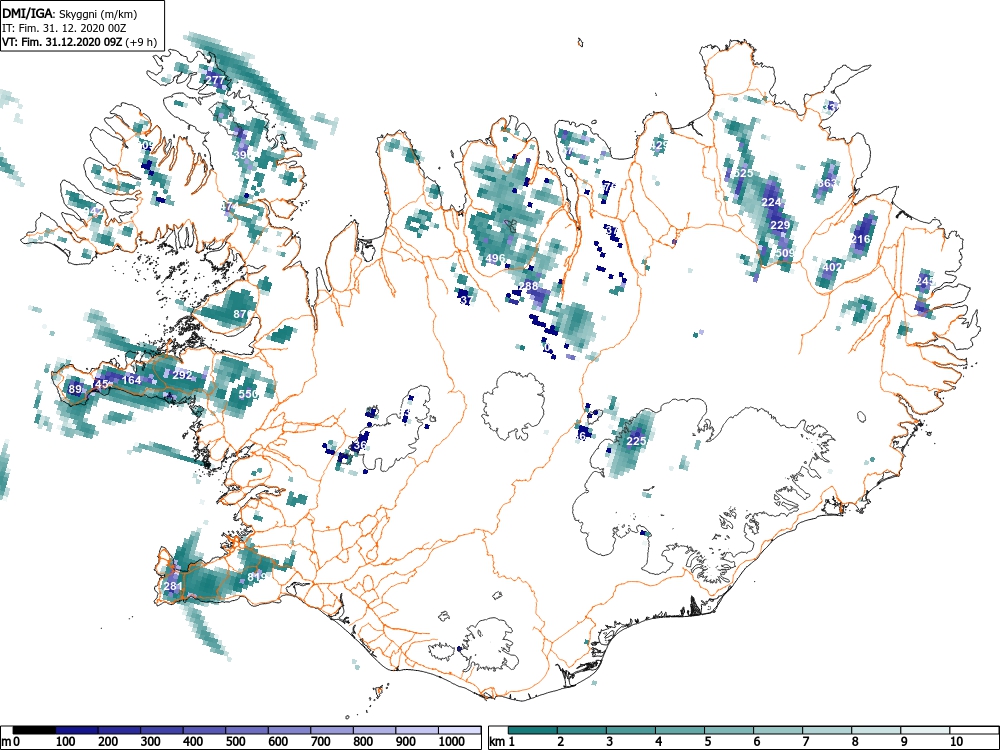Click the dark navy 100–200 m legend swatch
Image resolution: width=1000 pixels, height=750 pixels.
[77, 730]
